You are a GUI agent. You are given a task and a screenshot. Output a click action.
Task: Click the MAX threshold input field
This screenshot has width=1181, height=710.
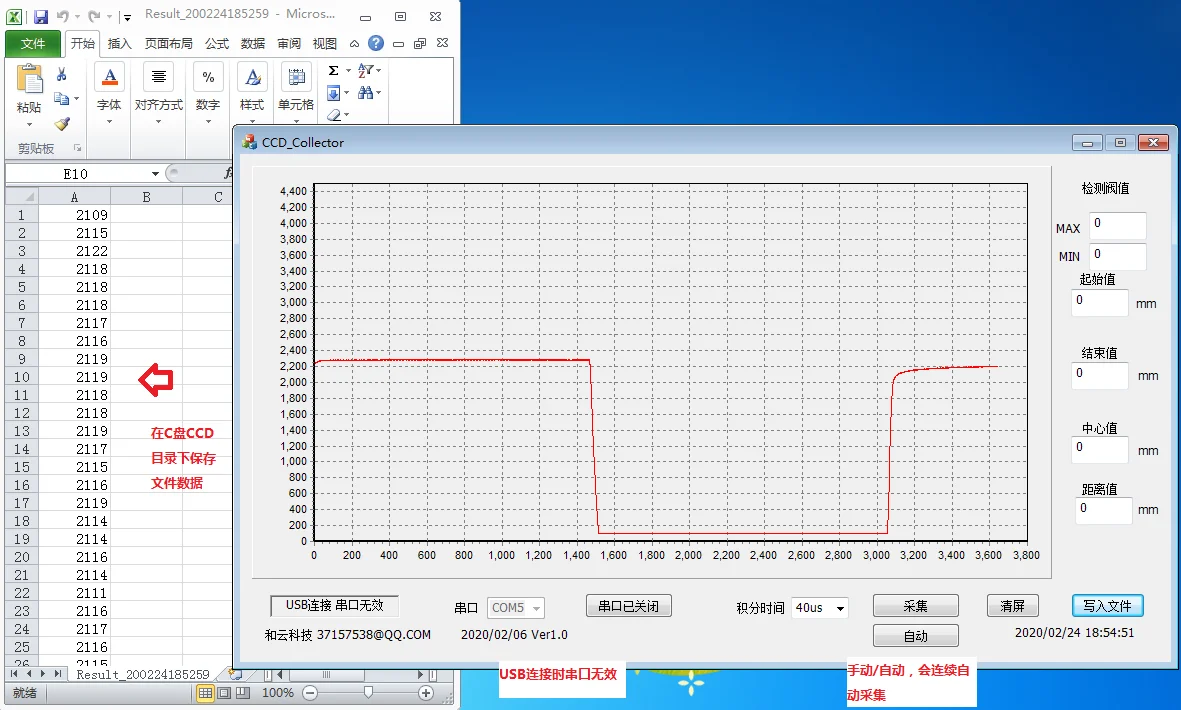pyautogui.click(x=1117, y=225)
